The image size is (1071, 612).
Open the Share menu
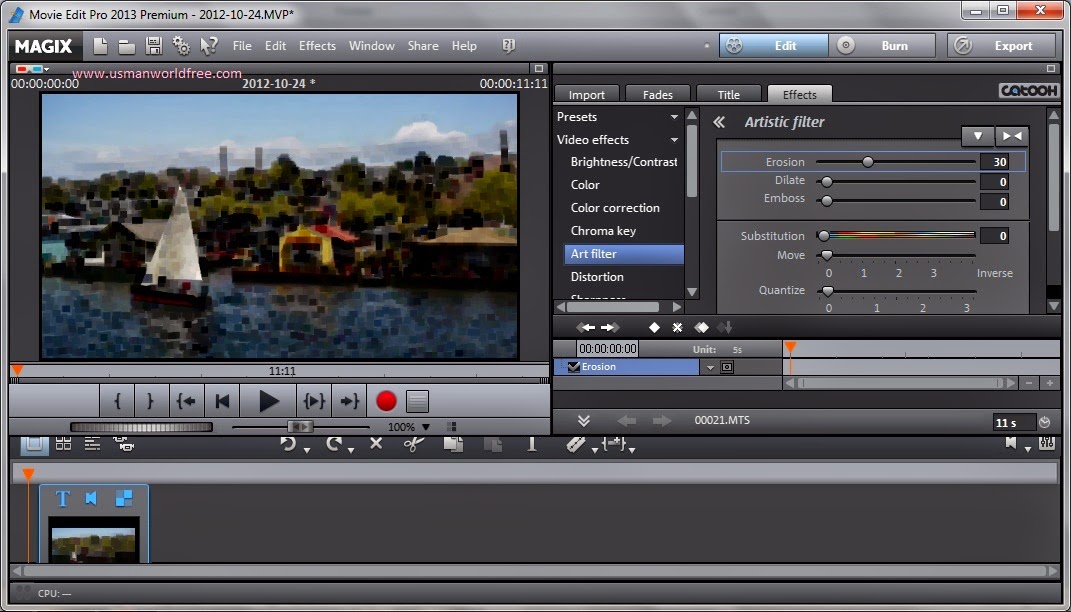click(423, 46)
